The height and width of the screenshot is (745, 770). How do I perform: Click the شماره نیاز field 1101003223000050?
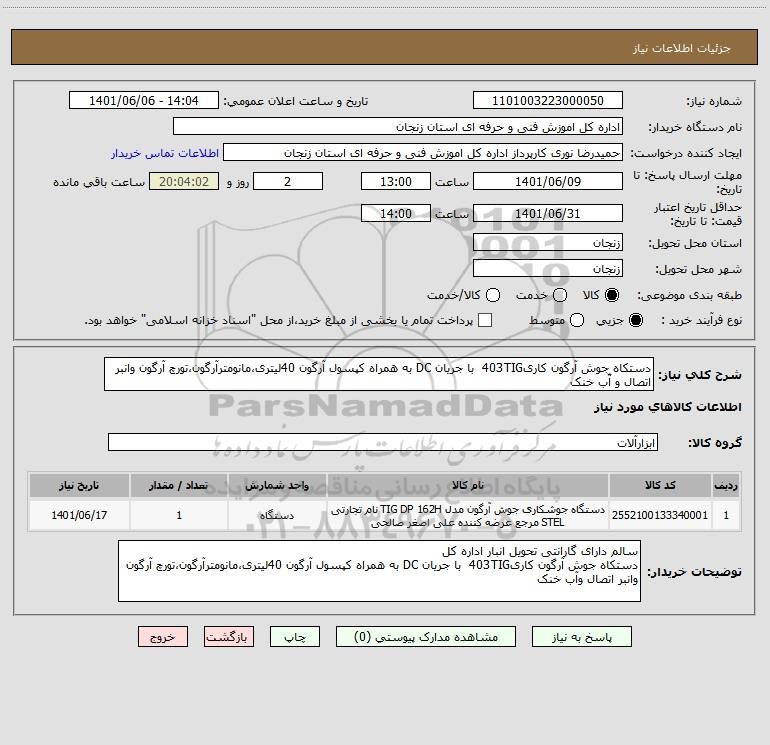click(x=548, y=100)
